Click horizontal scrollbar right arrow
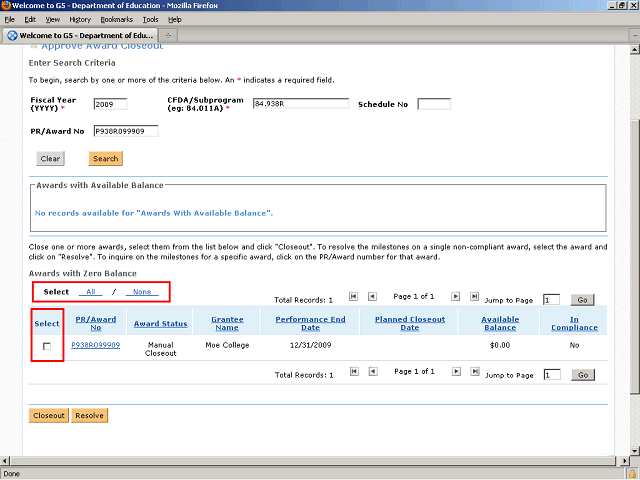This screenshot has height=480, width=640. coord(624,461)
